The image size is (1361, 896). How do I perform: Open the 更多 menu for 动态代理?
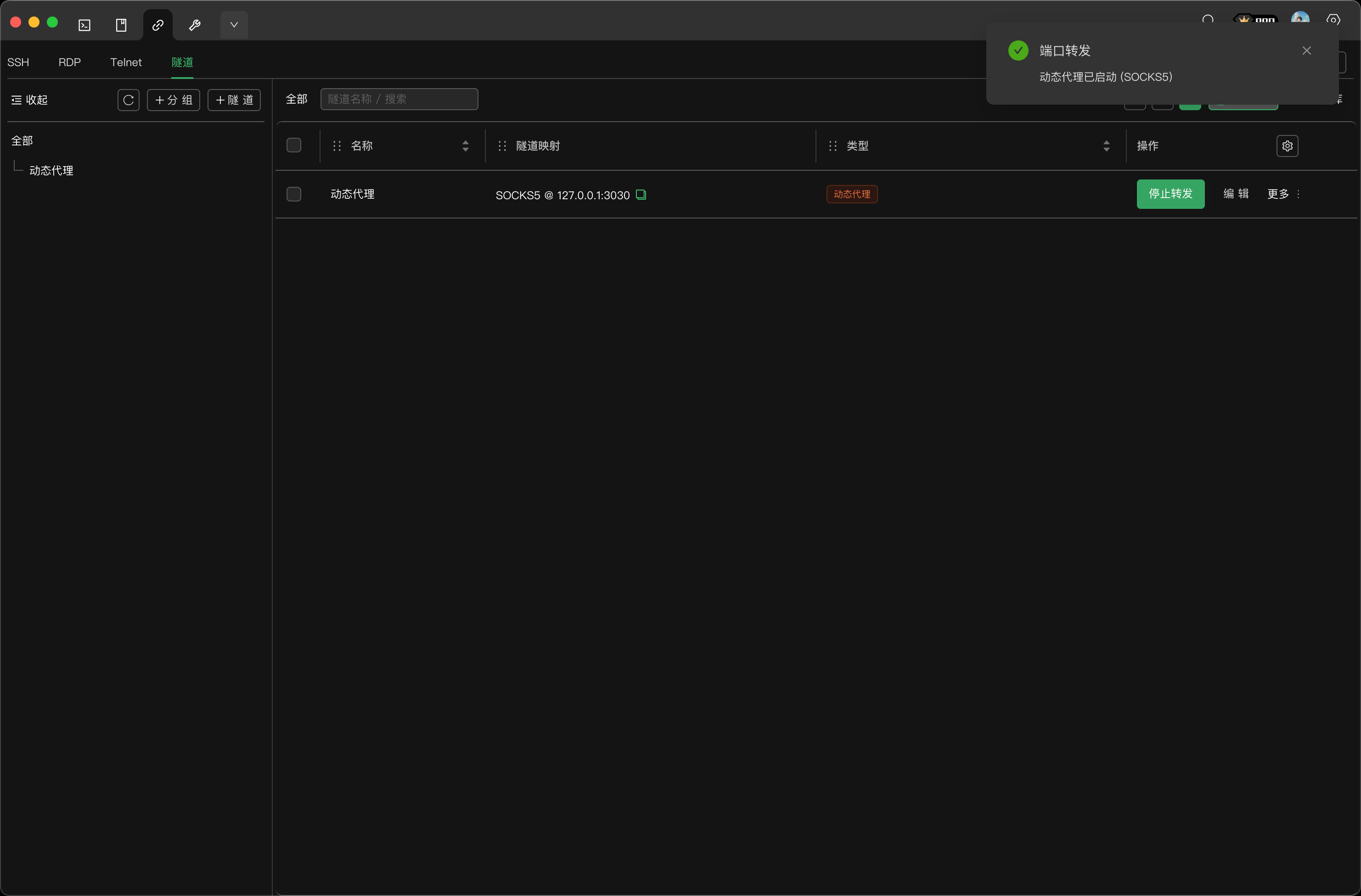coord(1283,194)
